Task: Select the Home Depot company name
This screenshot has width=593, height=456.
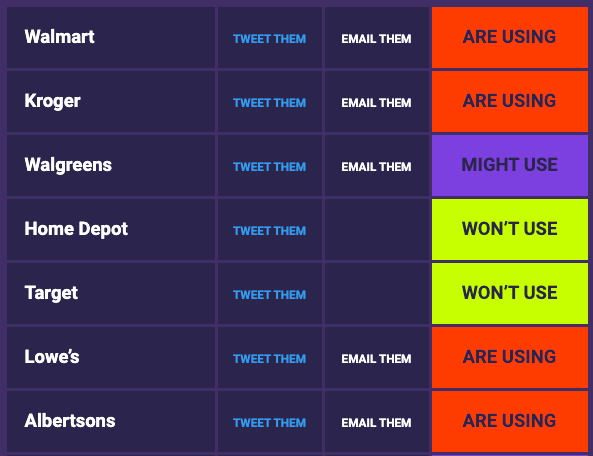Action: pos(76,229)
